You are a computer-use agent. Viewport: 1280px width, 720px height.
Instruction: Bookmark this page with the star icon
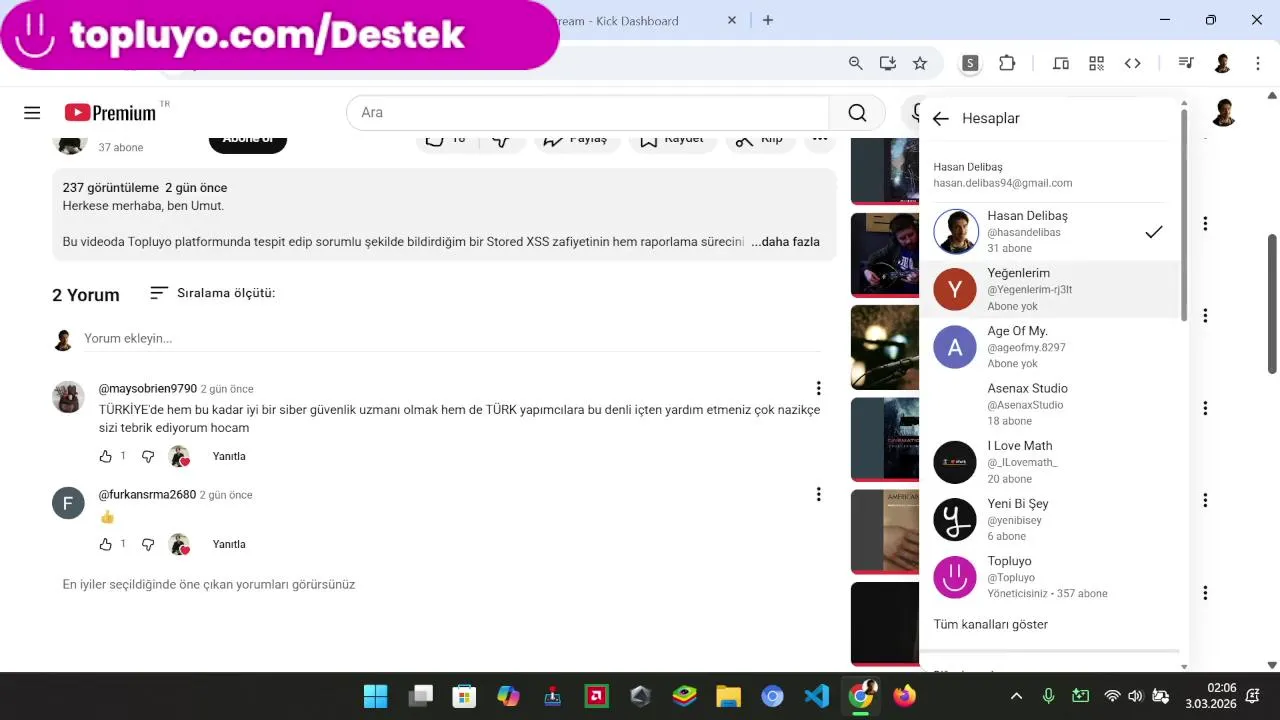tap(920, 63)
